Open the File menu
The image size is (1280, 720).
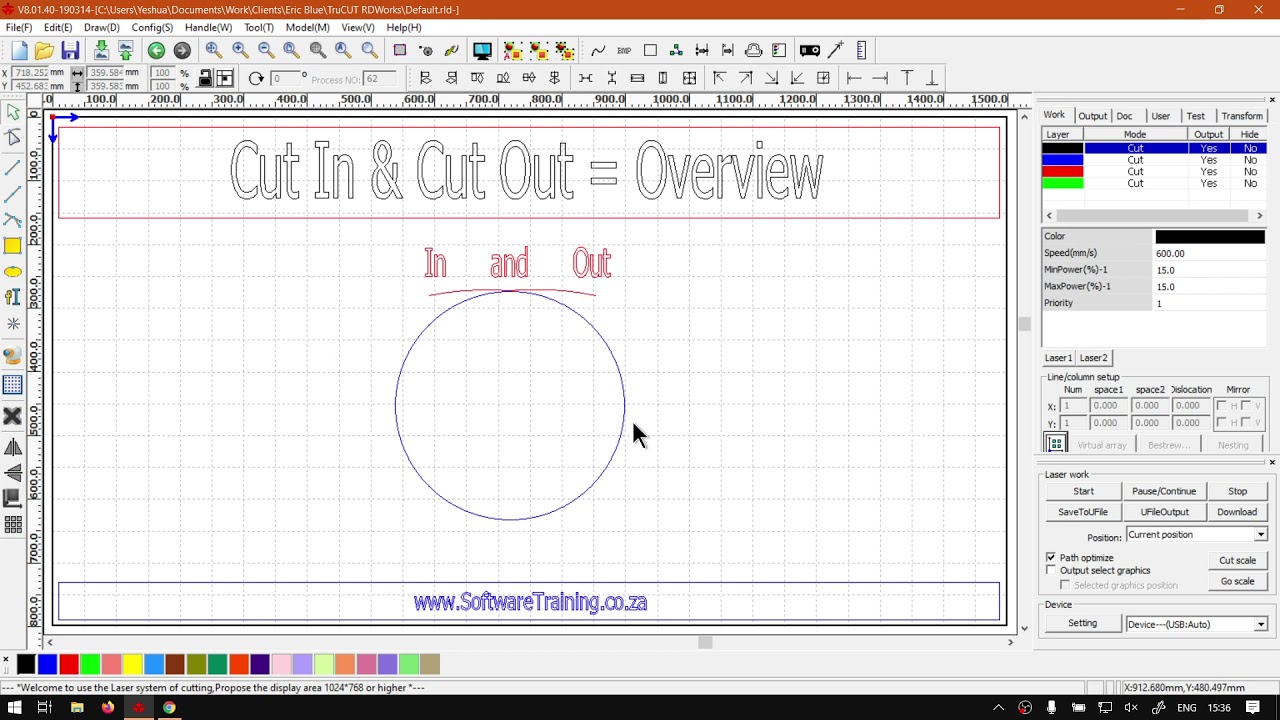(19, 28)
